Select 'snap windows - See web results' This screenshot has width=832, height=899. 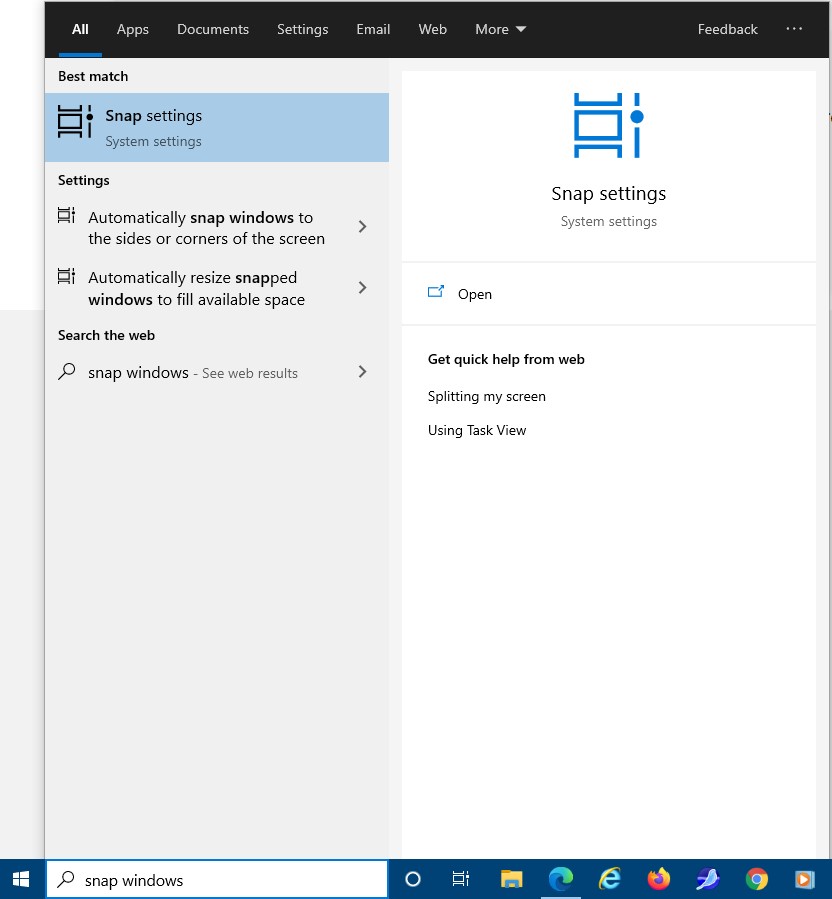pos(217,373)
